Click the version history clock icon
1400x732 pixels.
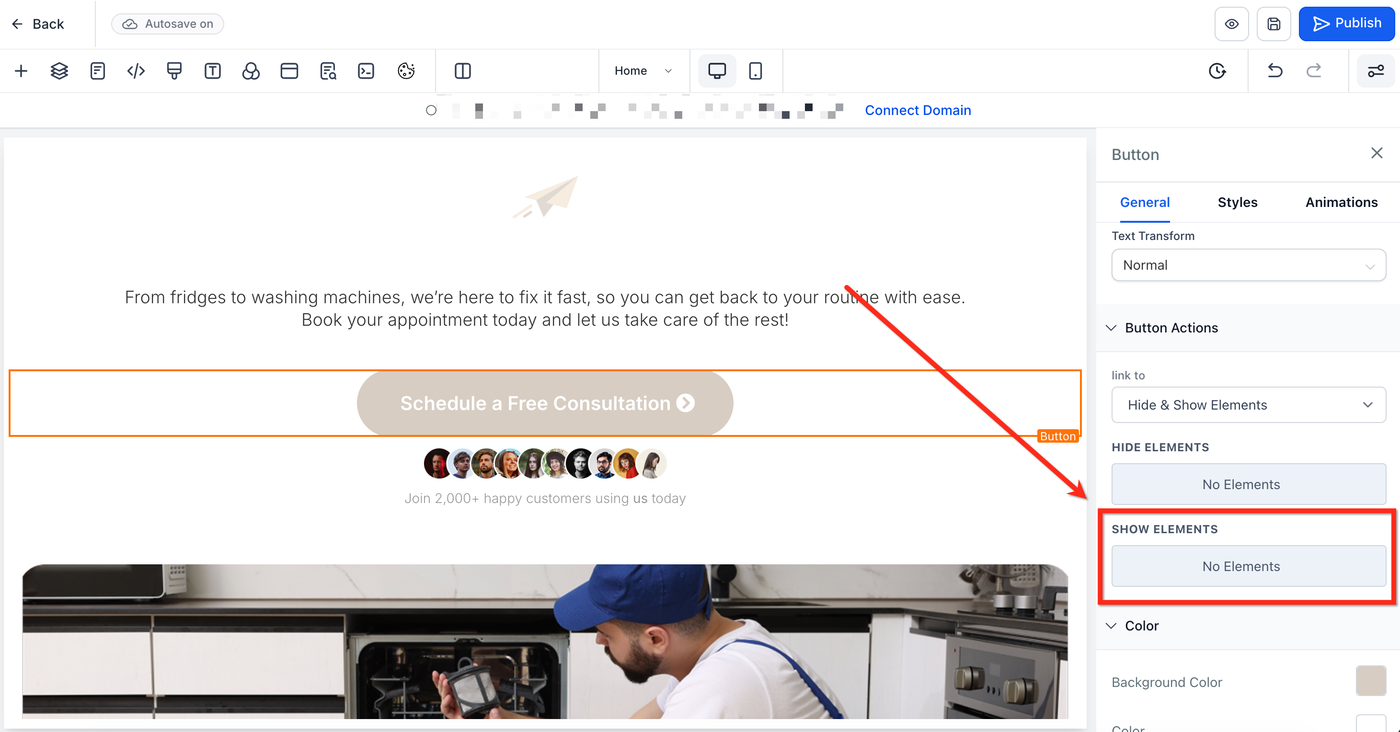coord(1217,71)
